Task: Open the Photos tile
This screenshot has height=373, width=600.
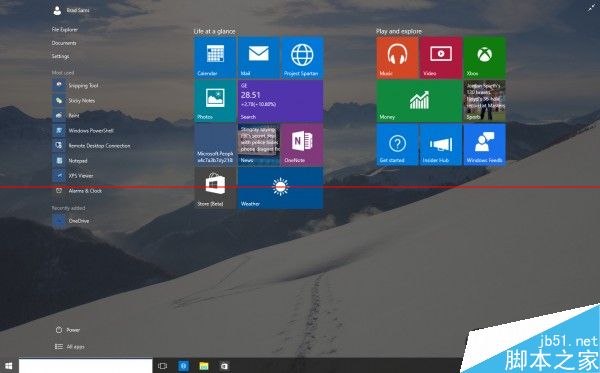Action: 215,101
